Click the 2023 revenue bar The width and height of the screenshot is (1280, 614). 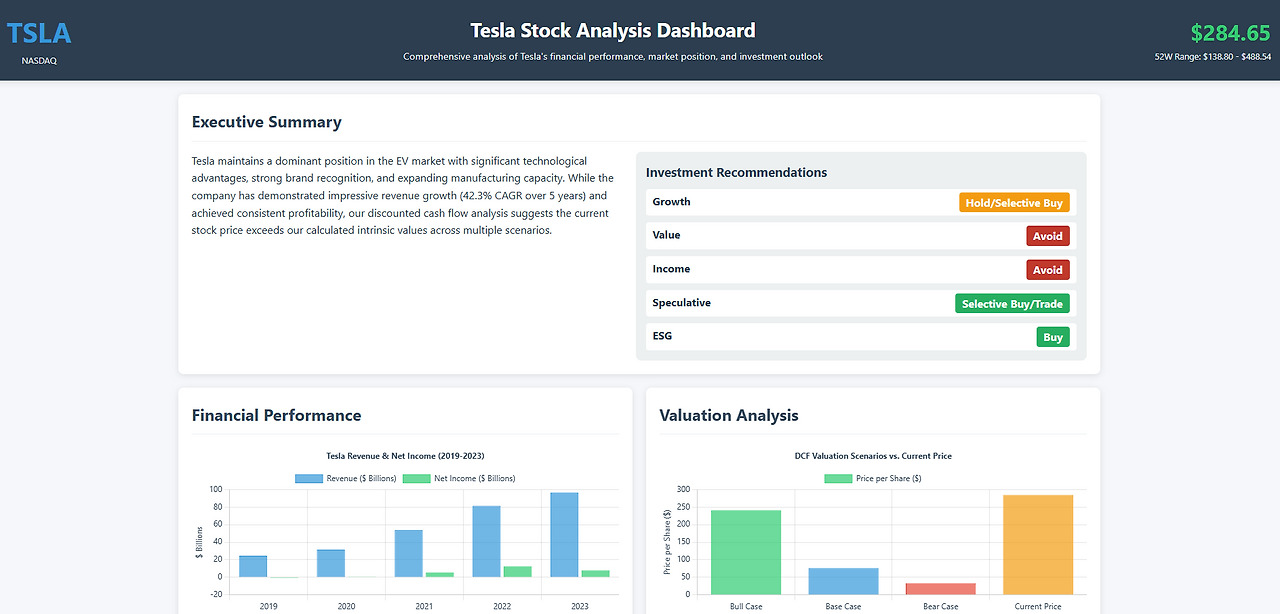[x=564, y=535]
